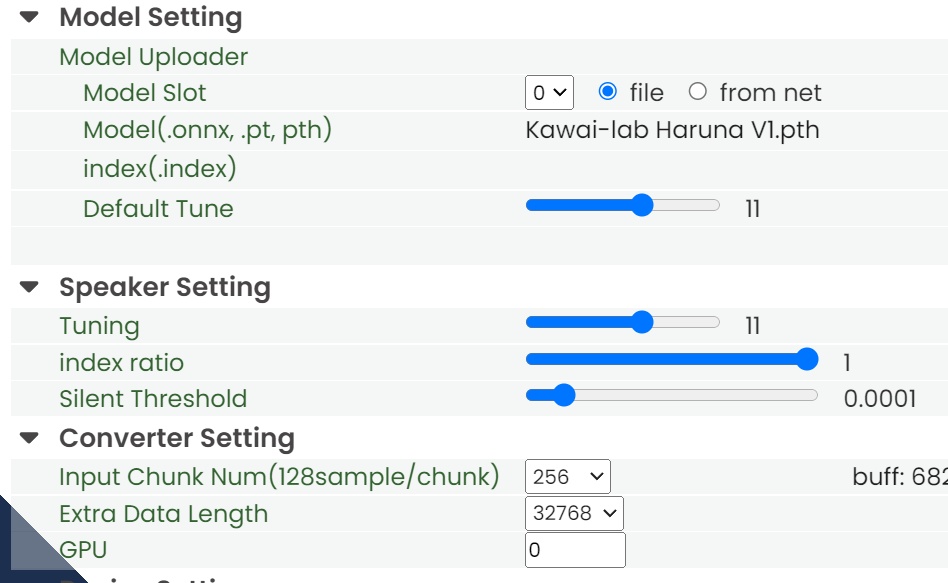This screenshot has width=948, height=583.
Task: Click the Tuning slider handle
Action: (x=642, y=322)
